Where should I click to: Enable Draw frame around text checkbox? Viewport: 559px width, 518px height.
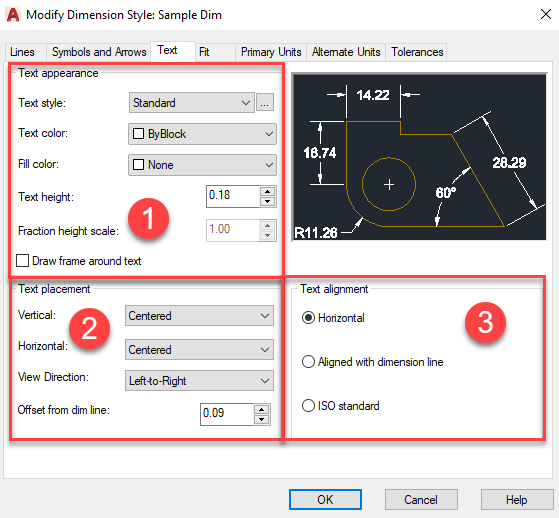(x=22, y=261)
